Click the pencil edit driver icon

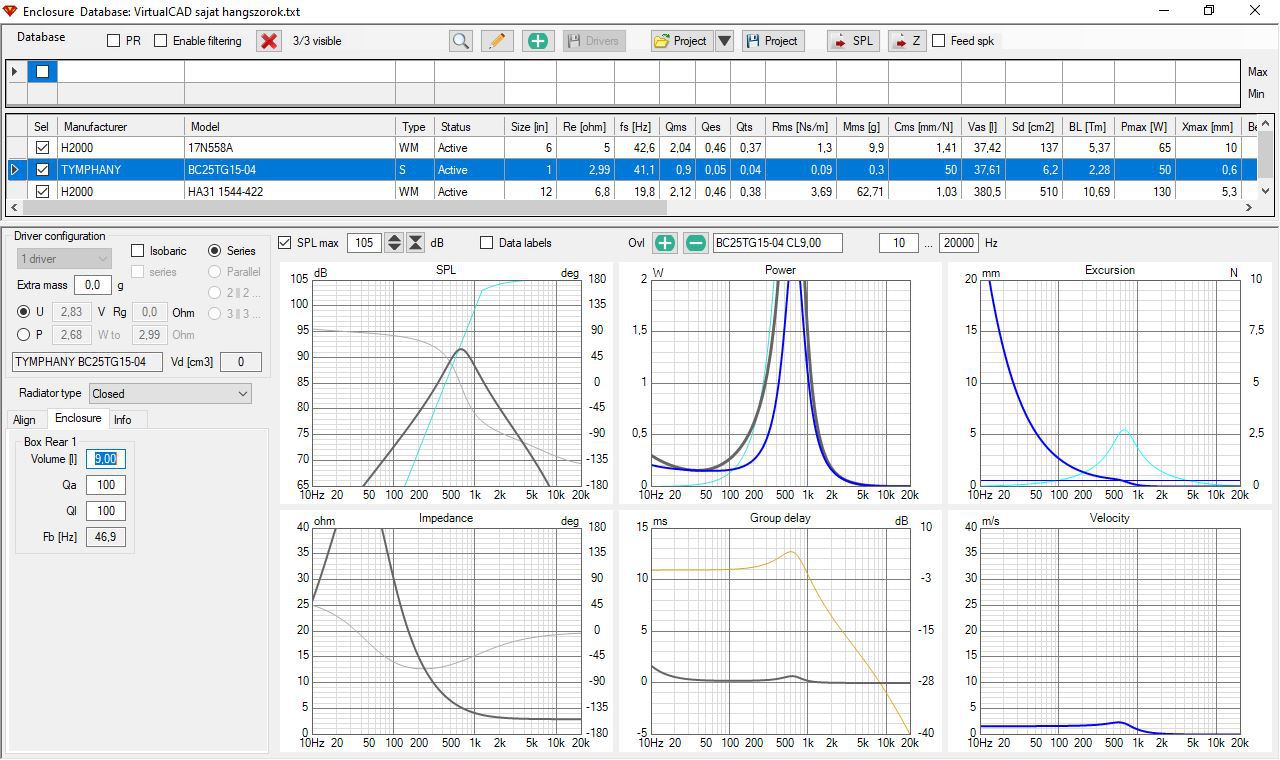tap(497, 41)
